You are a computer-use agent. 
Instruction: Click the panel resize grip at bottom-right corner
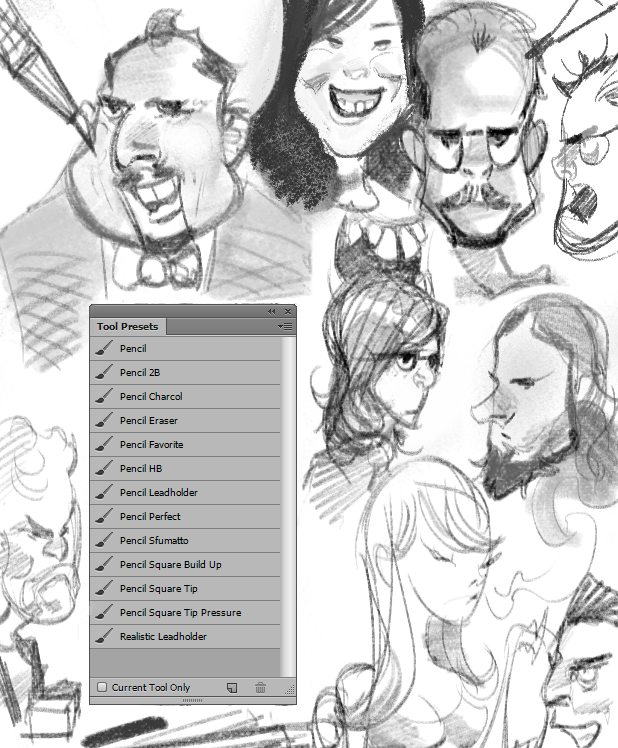click(290, 690)
